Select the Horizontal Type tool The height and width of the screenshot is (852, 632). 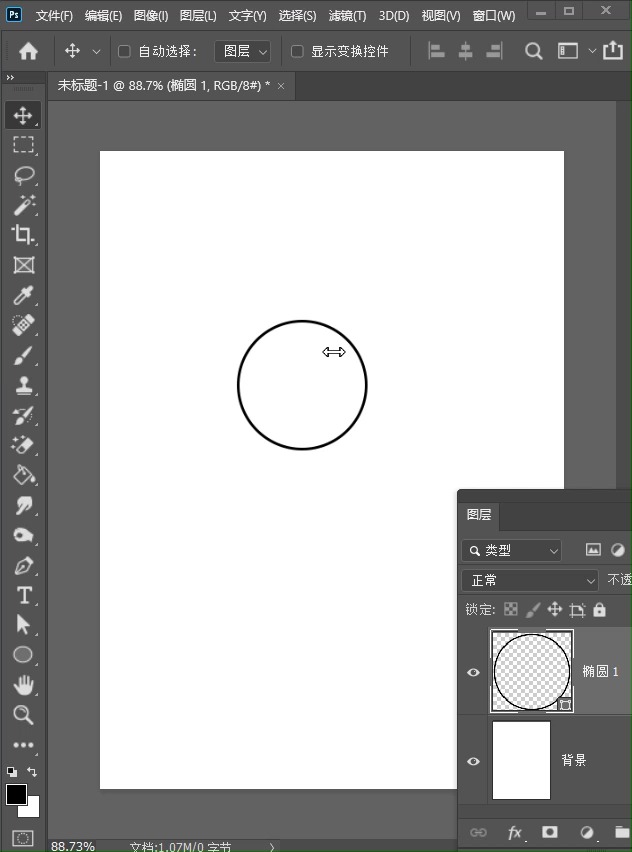coord(24,595)
